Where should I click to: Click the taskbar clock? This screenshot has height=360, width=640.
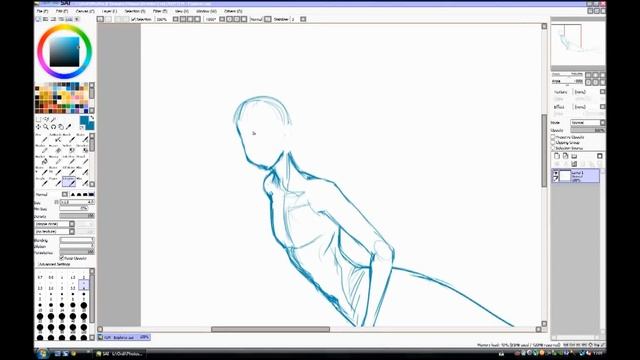(x=598, y=353)
